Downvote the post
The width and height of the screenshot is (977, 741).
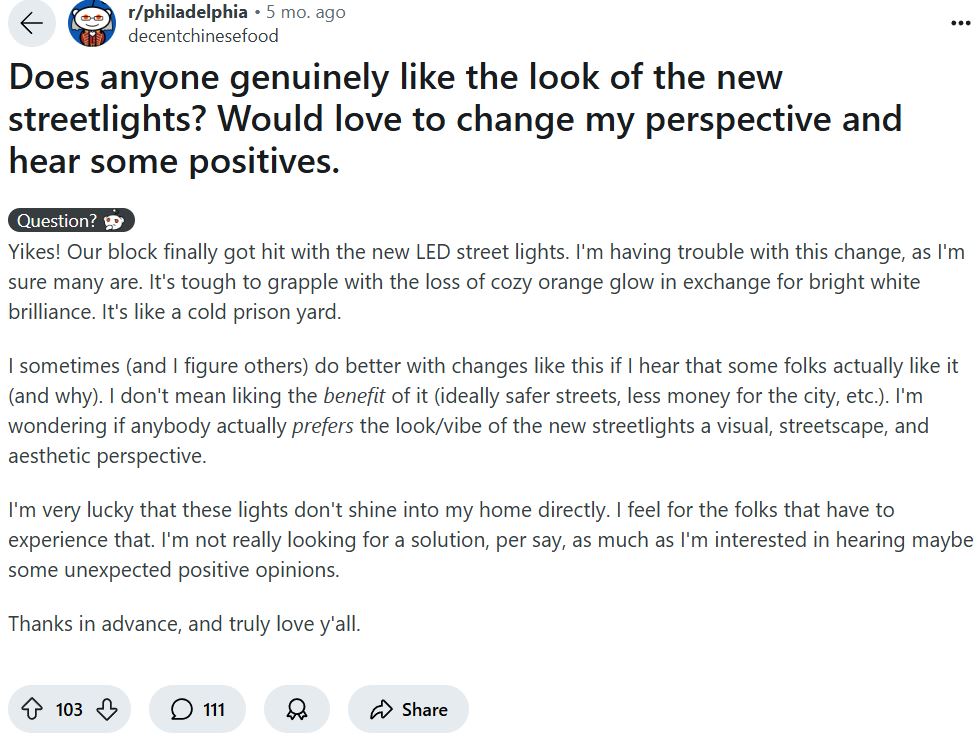click(106, 709)
